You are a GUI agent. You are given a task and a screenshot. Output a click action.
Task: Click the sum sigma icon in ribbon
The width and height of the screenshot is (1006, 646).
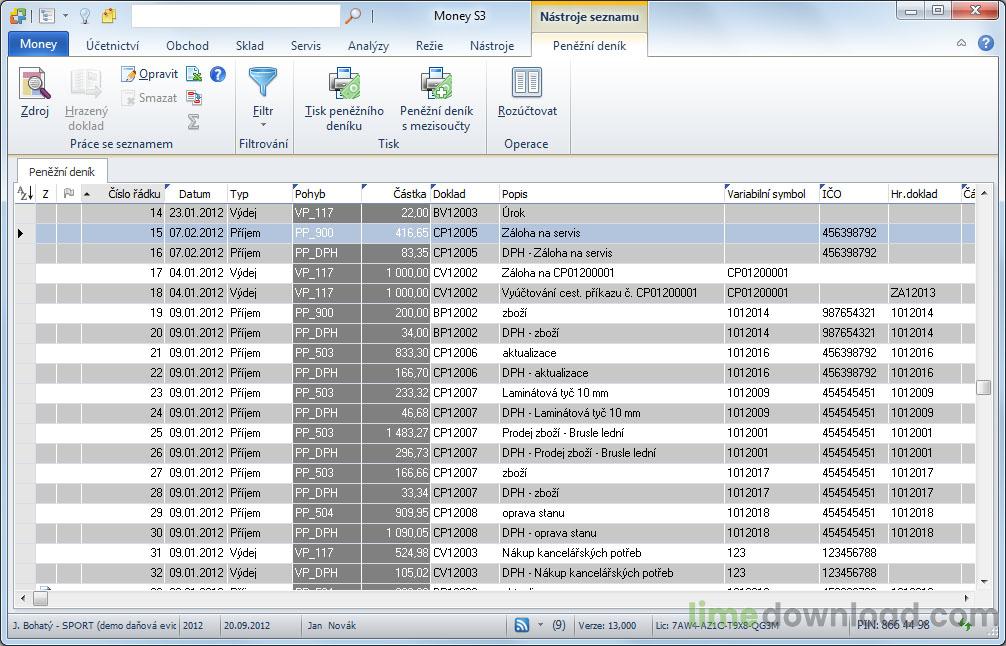tap(193, 121)
